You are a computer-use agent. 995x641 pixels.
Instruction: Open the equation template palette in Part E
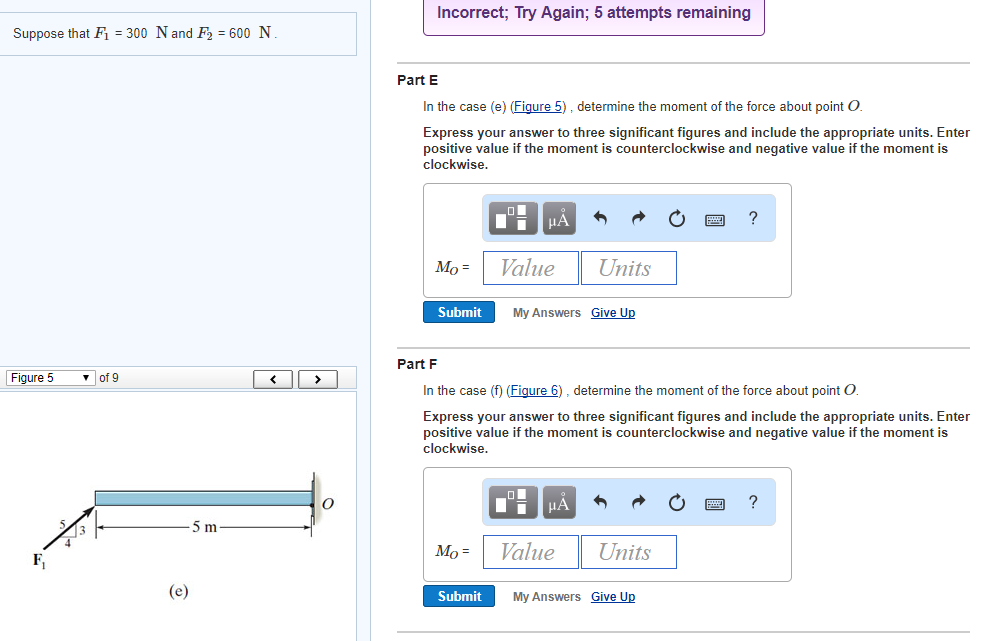512,218
